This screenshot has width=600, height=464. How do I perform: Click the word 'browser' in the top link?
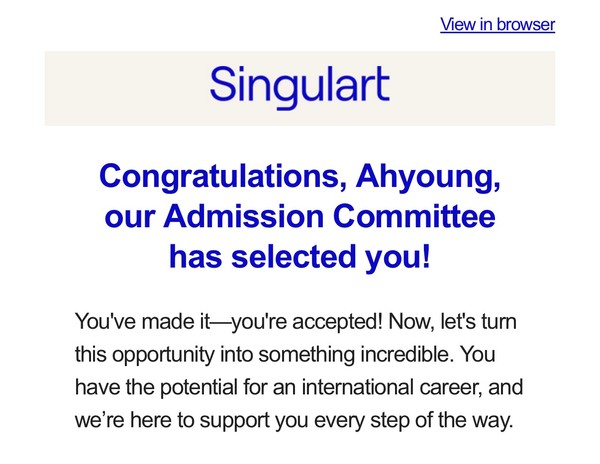pos(523,24)
